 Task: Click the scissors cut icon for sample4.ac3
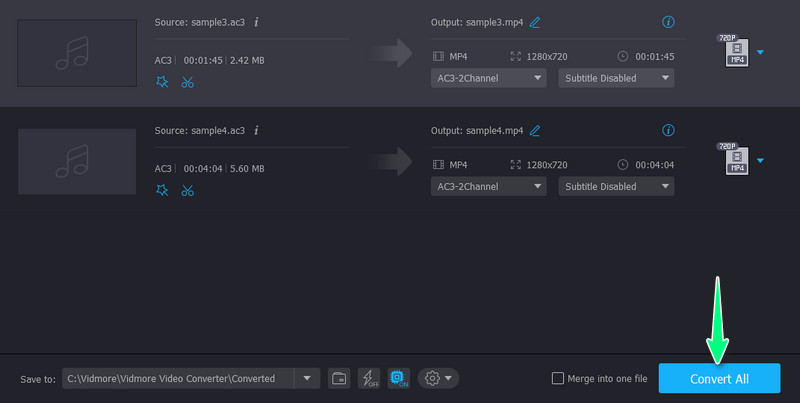pyautogui.click(x=187, y=190)
